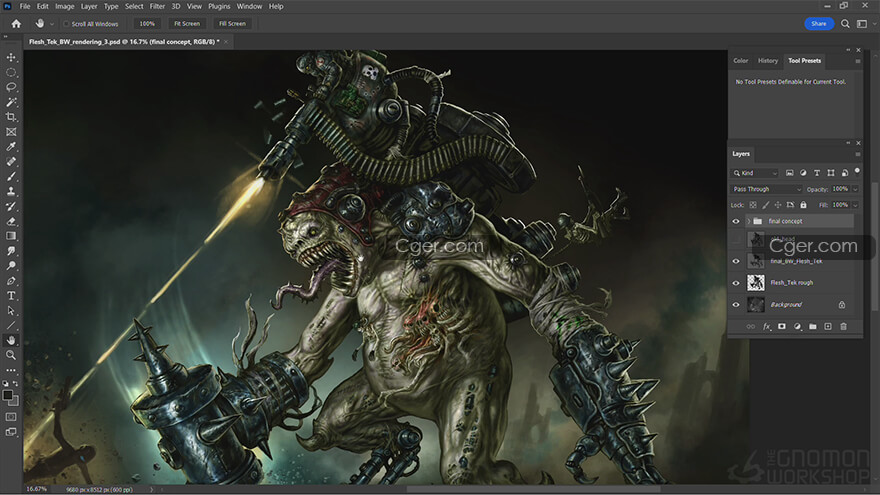
Task: Select the Healing Brush tool
Action: (x=11, y=162)
